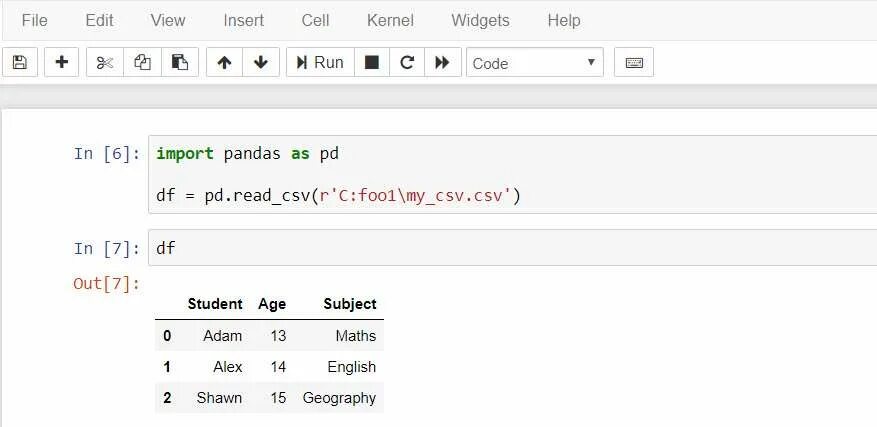Viewport: 877px width, 427px height.
Task: Restart the kernel icon
Action: coord(406,62)
